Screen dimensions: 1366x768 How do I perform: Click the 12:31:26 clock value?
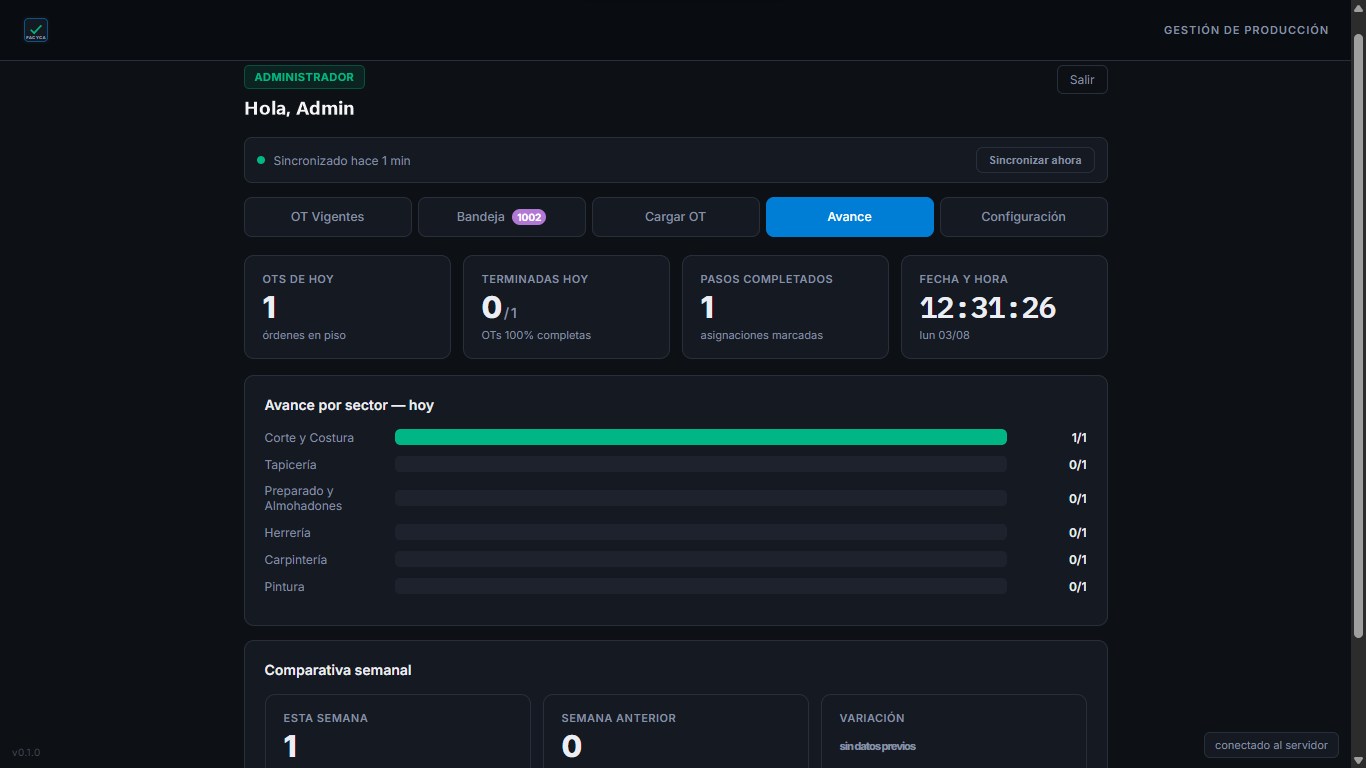point(988,307)
